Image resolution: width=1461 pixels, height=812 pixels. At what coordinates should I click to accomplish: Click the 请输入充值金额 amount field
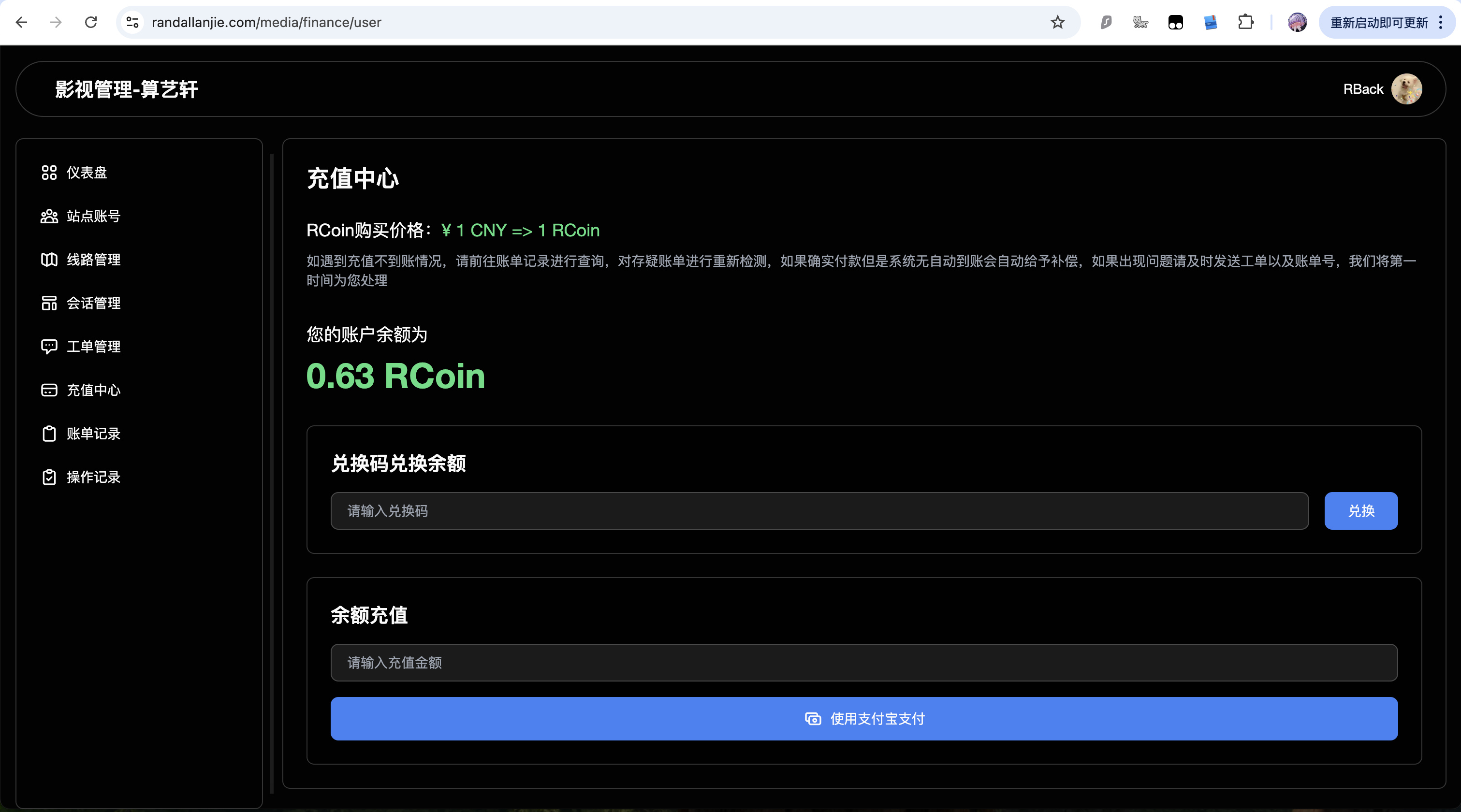coord(864,662)
